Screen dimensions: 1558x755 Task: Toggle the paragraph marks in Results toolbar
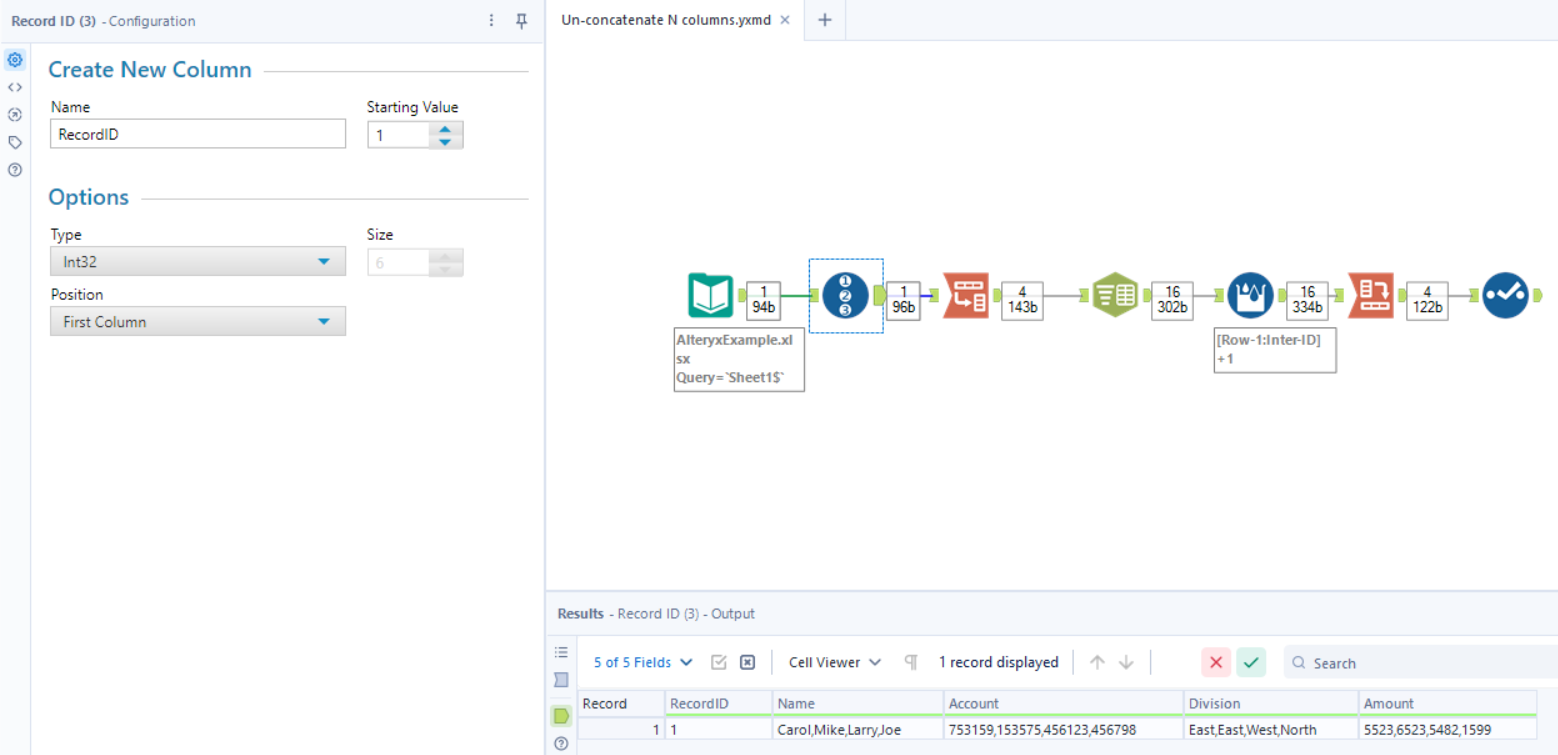point(909,662)
